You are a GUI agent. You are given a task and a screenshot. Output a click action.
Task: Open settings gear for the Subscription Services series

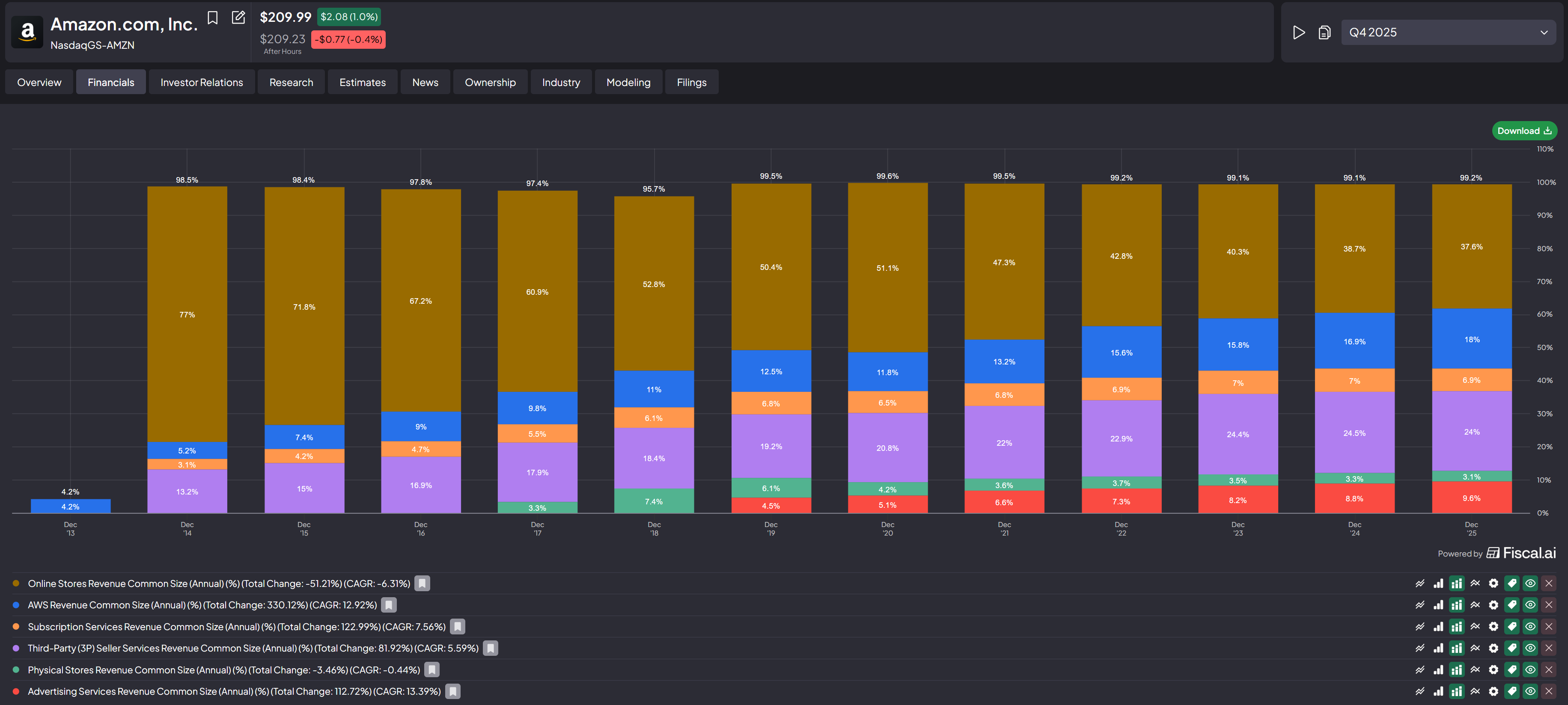pyautogui.click(x=1493, y=627)
